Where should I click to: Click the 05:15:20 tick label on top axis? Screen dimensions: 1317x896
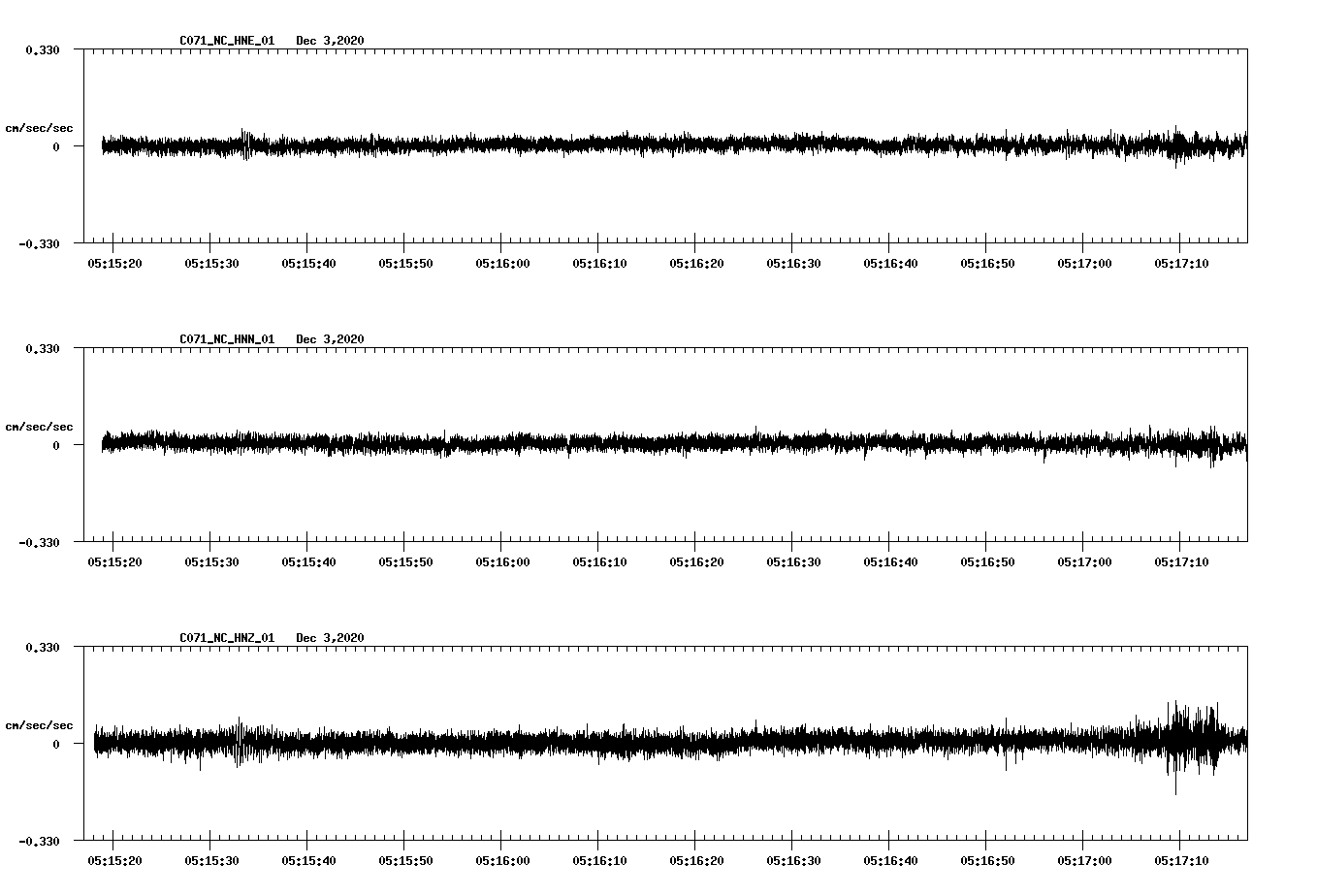[112, 262]
